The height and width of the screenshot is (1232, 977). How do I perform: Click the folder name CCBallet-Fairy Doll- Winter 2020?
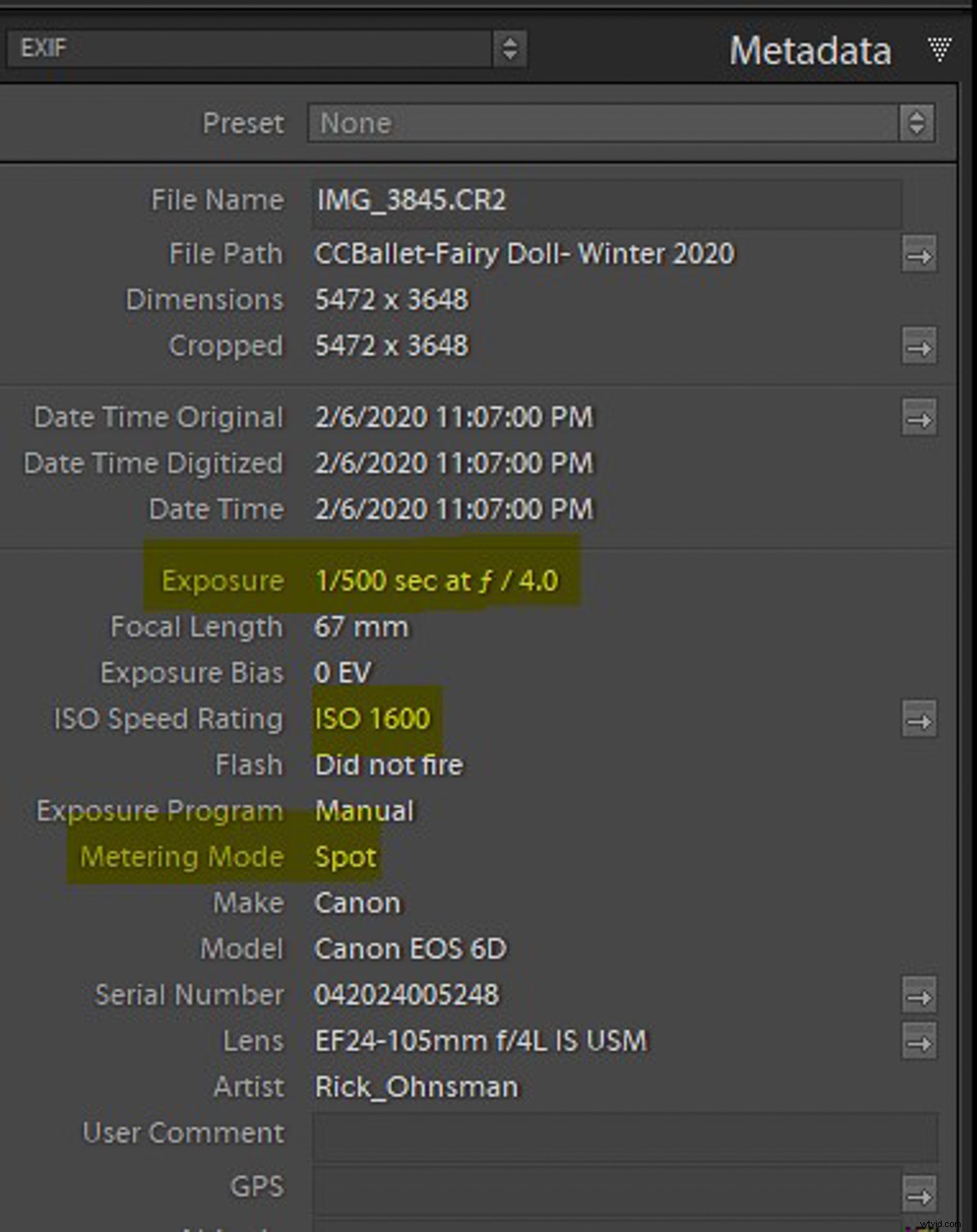524,254
